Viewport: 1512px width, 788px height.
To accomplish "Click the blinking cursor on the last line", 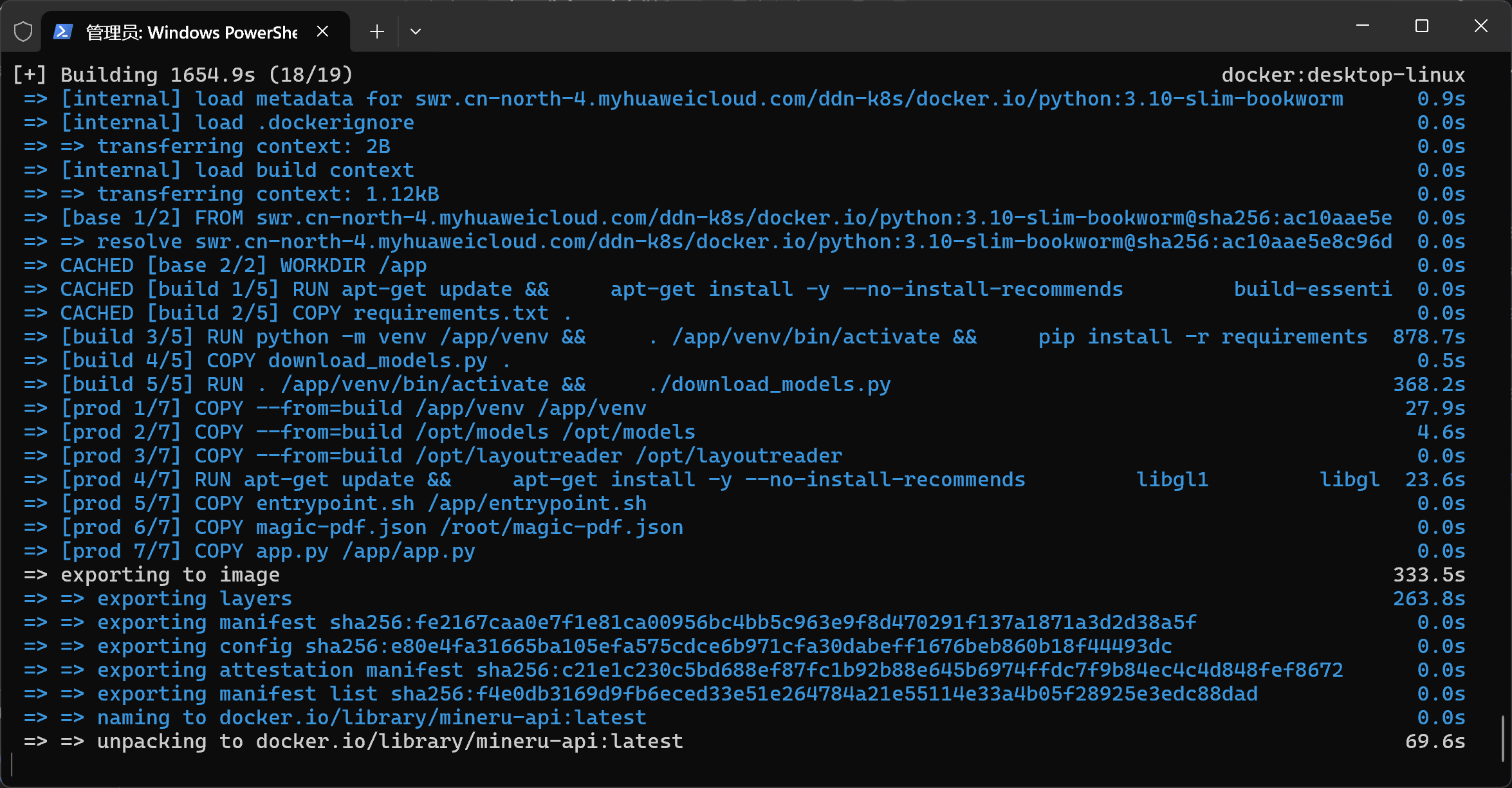I will 13,765.
